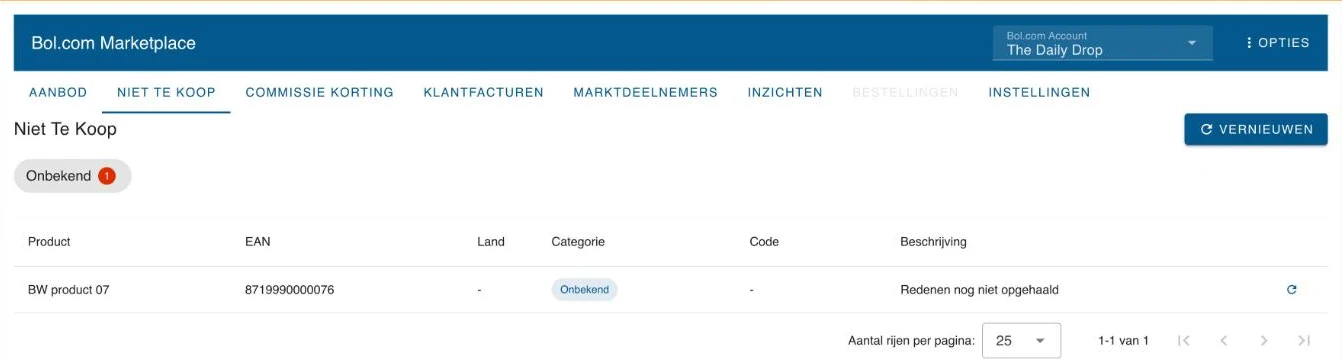
Task: Click the '1-1 van 1' pagination text
Action: click(x=1123, y=341)
